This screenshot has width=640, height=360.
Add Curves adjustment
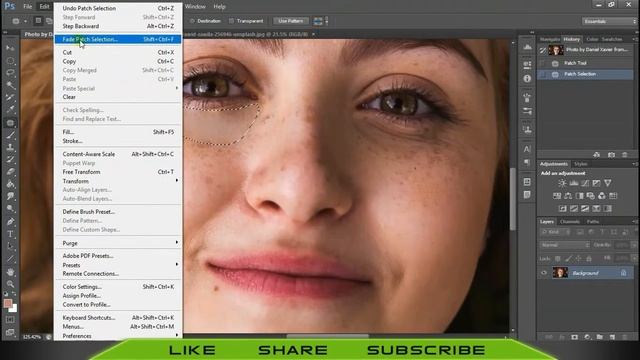tap(585, 183)
